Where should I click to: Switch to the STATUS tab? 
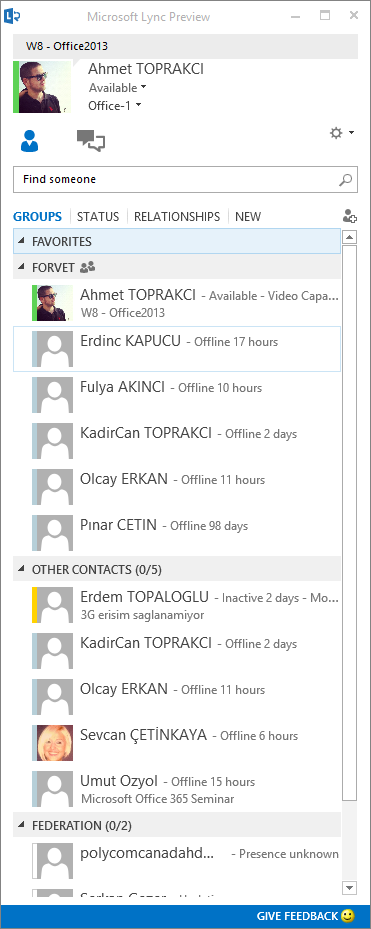(98, 217)
